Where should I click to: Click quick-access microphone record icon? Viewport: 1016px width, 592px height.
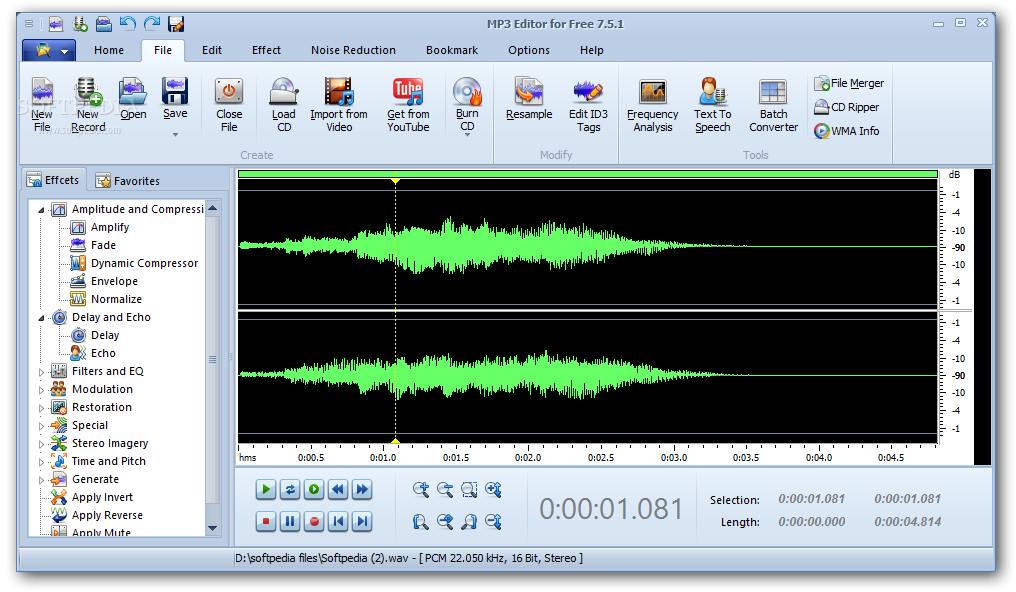click(x=80, y=24)
